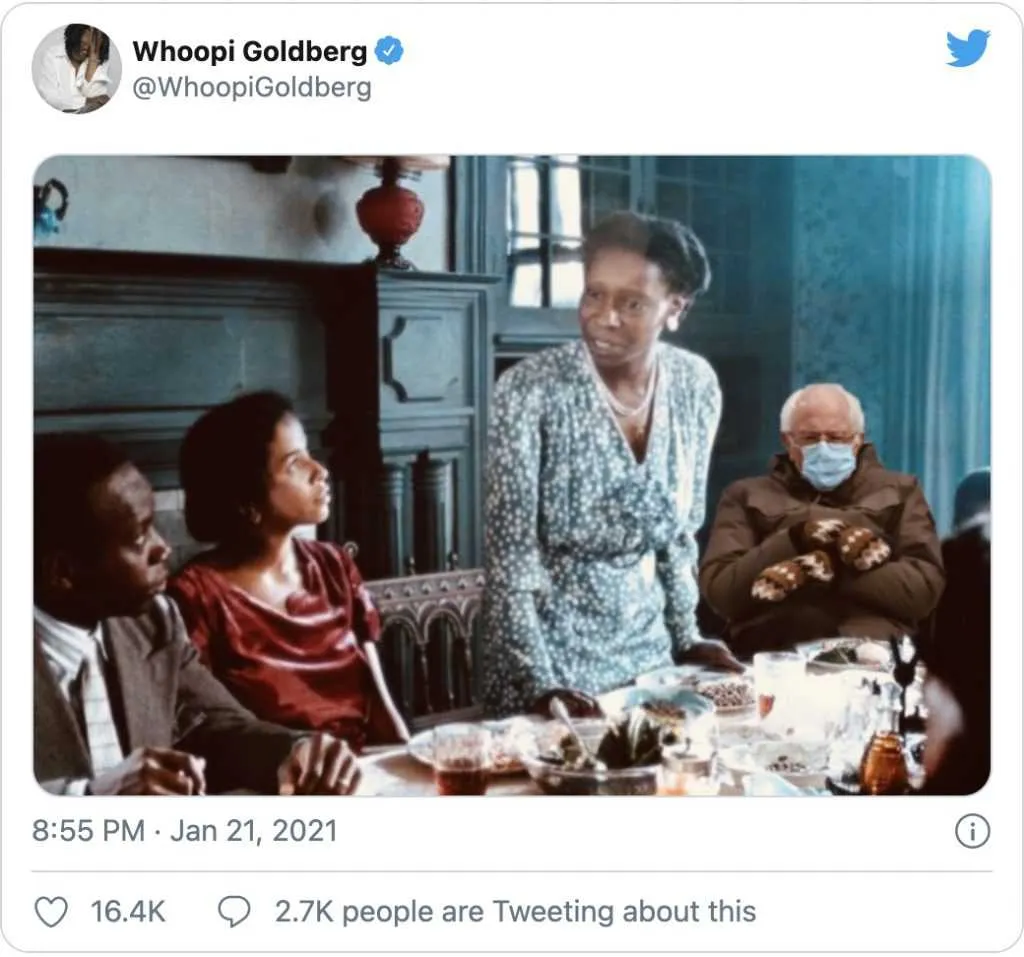The image size is (1024, 957).
Task: Open the info circle icon
Action: 972,831
